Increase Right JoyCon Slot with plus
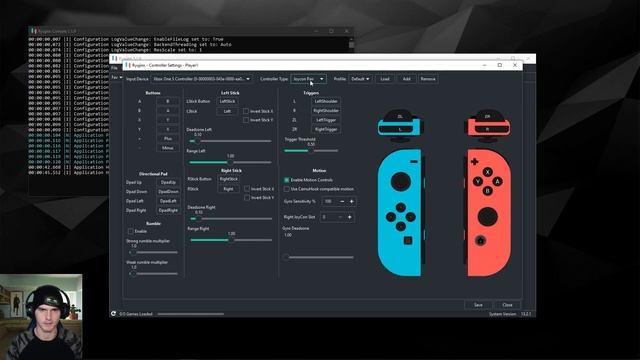This screenshot has width=640, height=360. pyautogui.click(x=349, y=217)
